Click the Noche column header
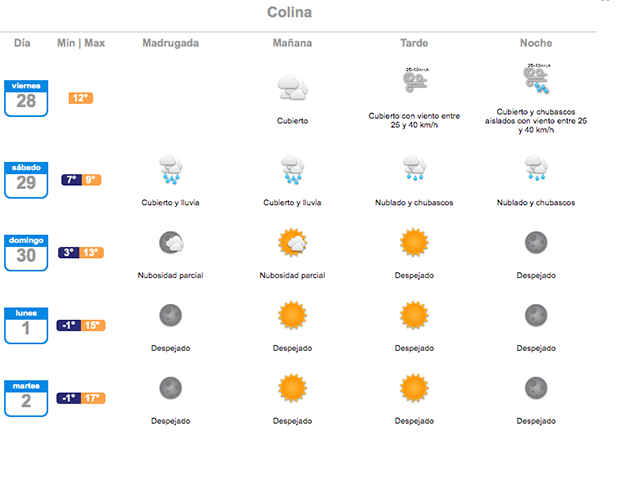The image size is (619, 480). (536, 43)
